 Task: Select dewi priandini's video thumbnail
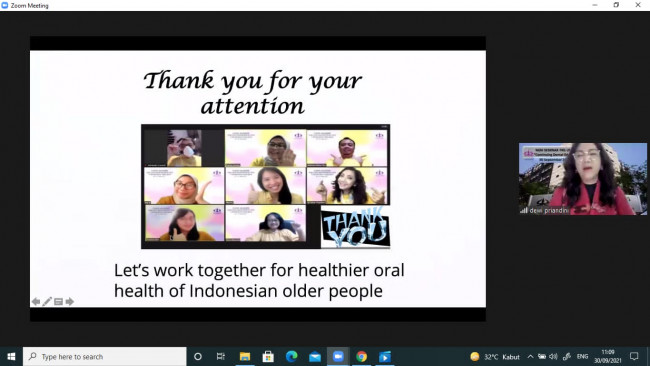click(583, 179)
